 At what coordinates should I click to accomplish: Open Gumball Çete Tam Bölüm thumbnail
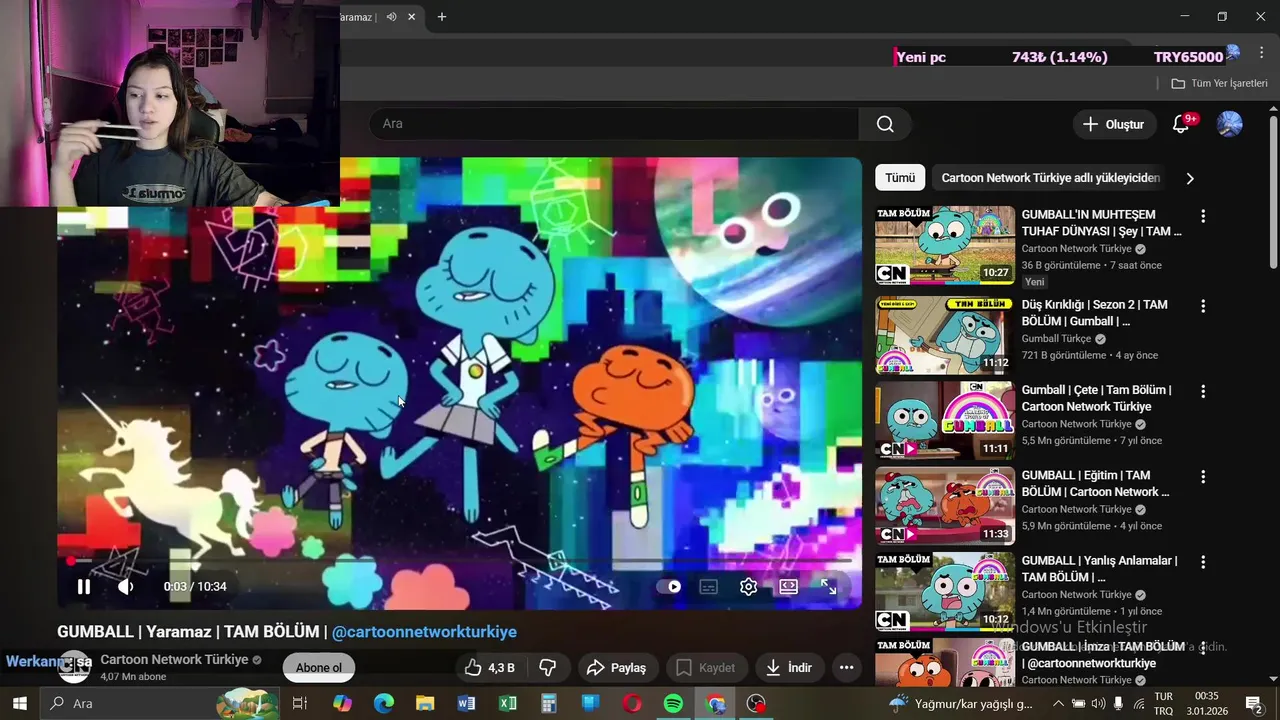coord(945,421)
